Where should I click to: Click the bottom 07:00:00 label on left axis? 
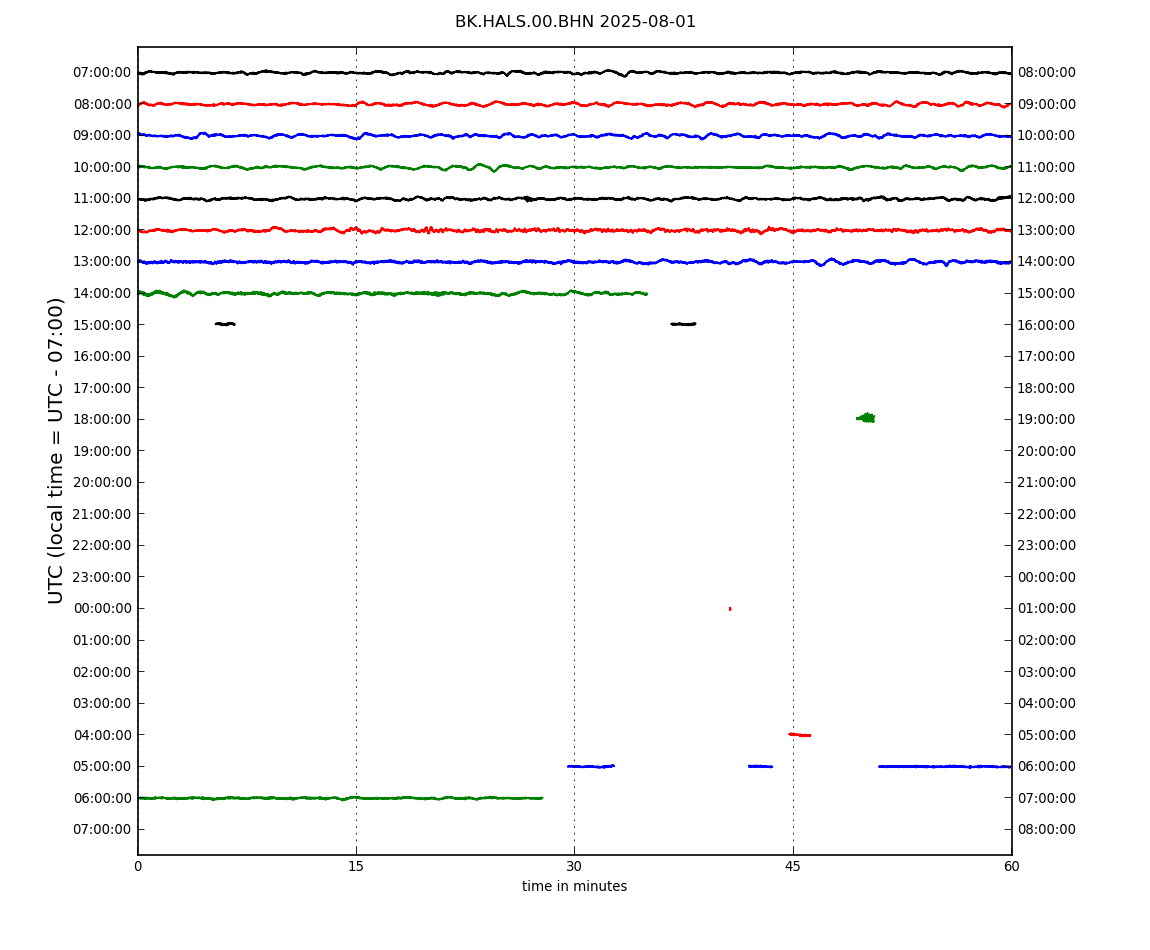[x=102, y=830]
